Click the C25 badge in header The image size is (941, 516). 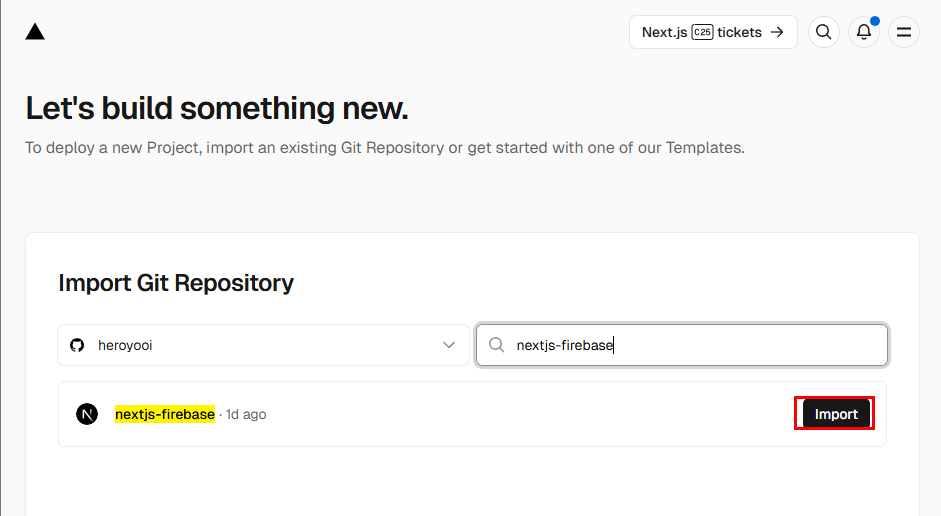[702, 32]
